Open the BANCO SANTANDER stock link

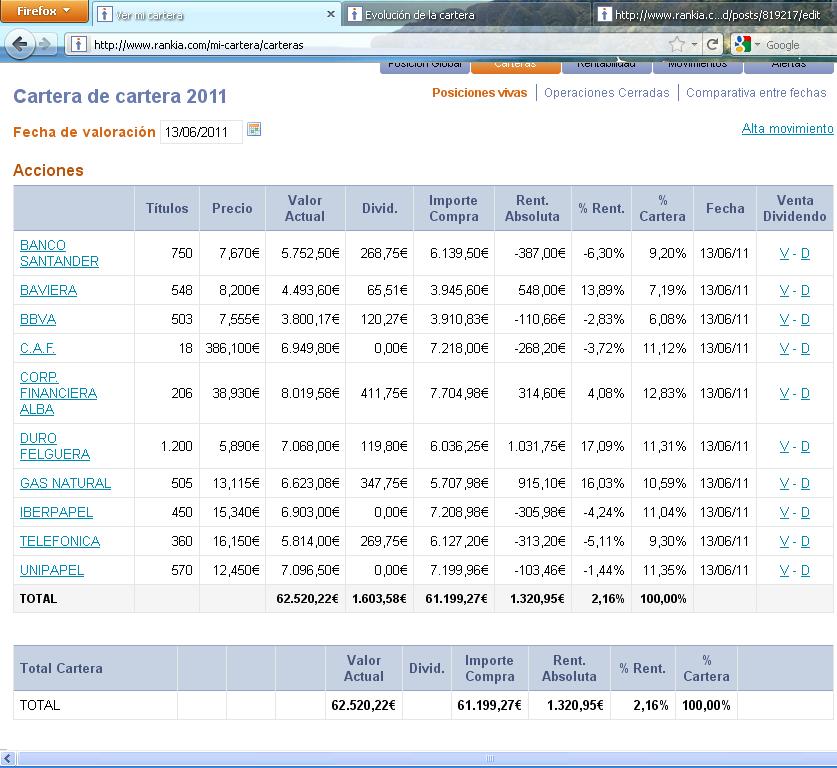tap(59, 253)
